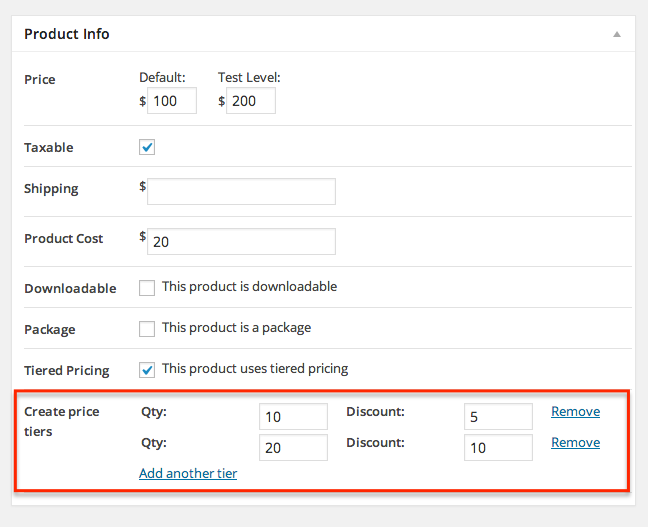Click the Product Cost field

pyautogui.click(x=241, y=241)
